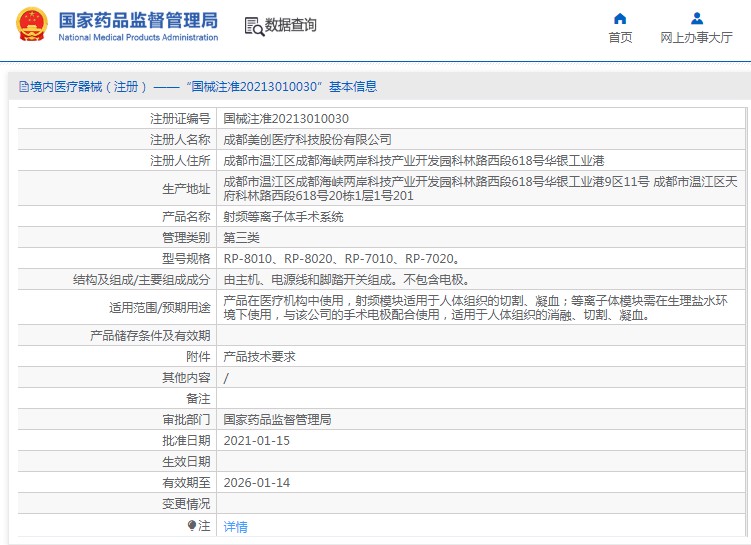Viewport: 751px width, 545px height.
Task: Select registration number 国械注准20213010030 value
Action: 286,119
